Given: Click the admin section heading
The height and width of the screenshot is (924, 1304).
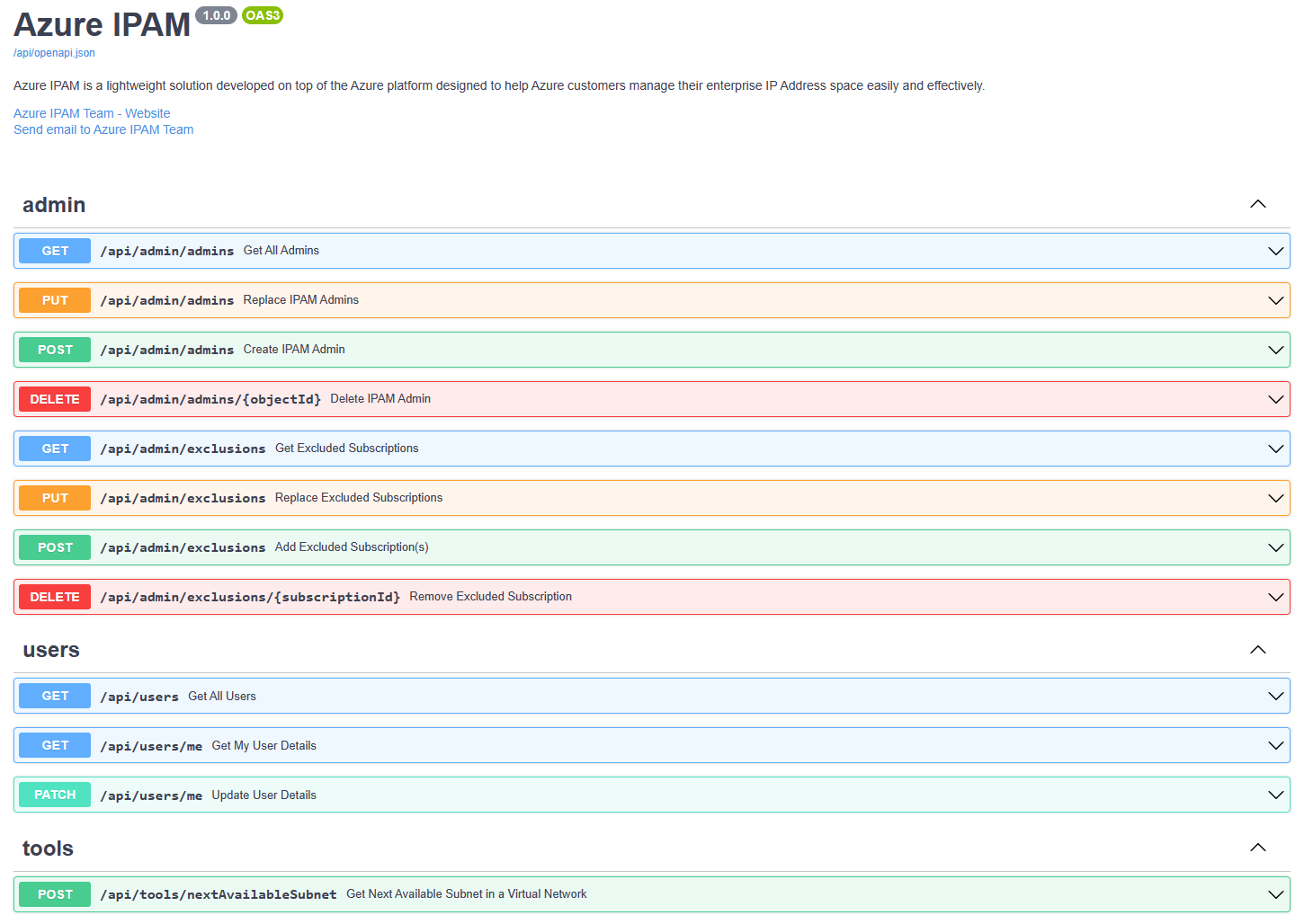Looking at the screenshot, I should 54,205.
